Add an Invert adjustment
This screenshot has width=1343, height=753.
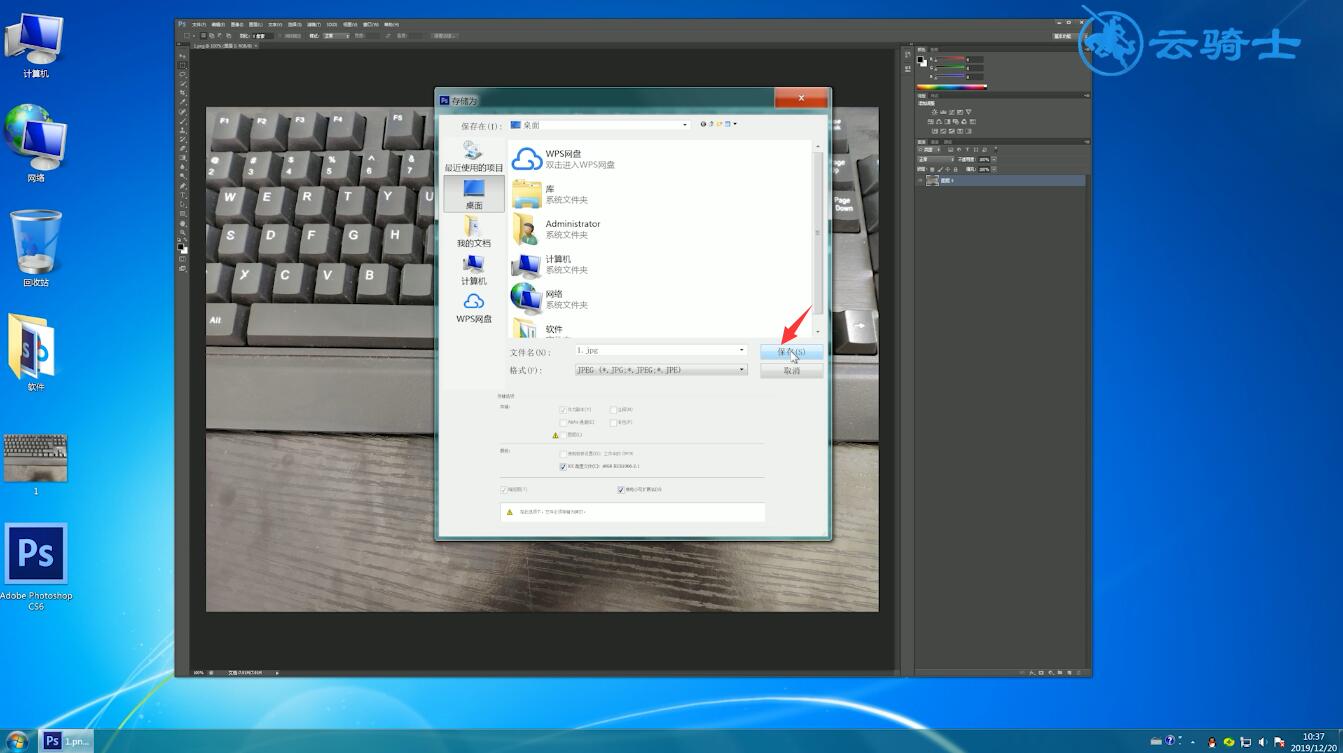pyautogui.click(x=935, y=131)
